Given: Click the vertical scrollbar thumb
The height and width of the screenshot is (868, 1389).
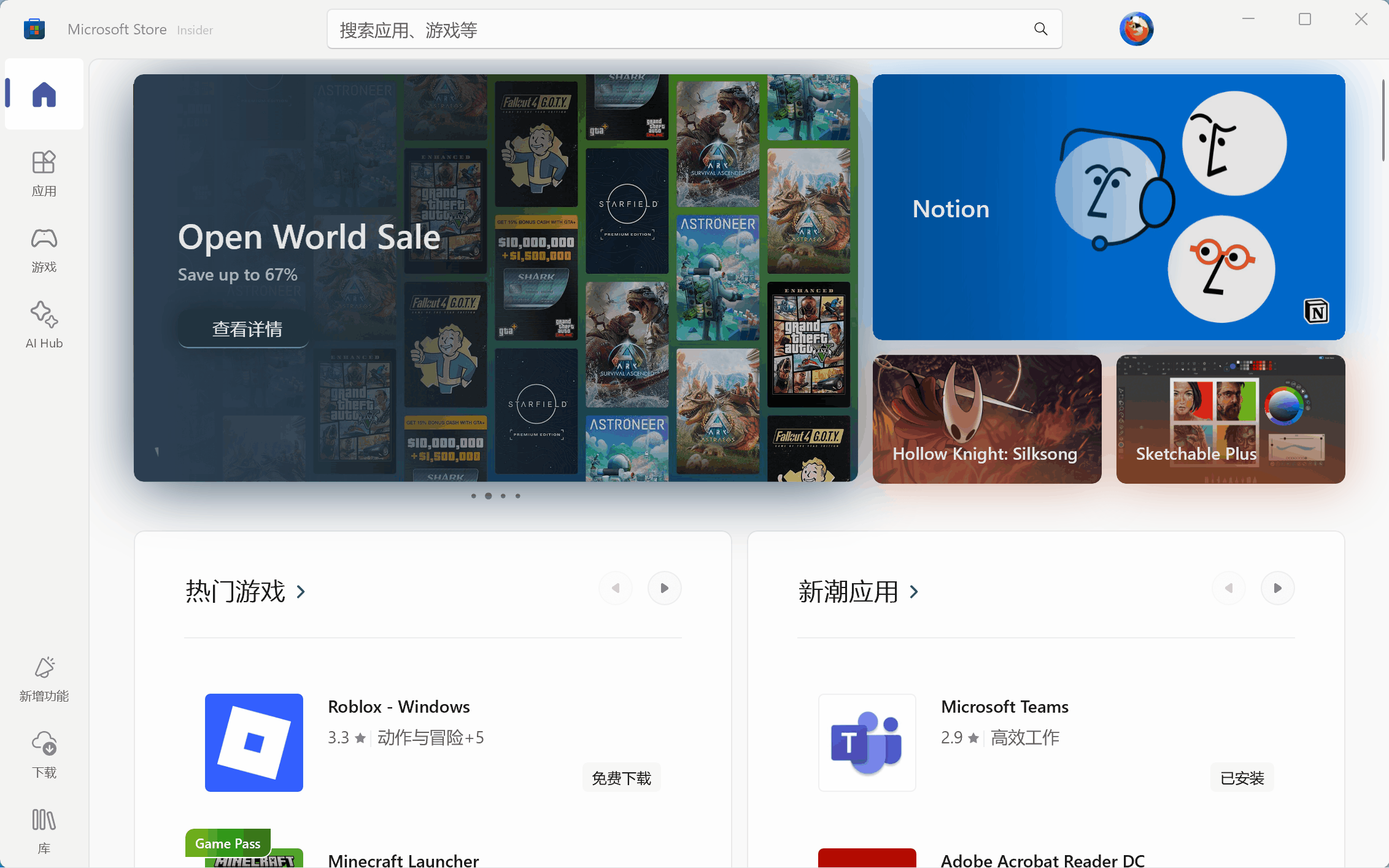Looking at the screenshot, I should (1385, 120).
